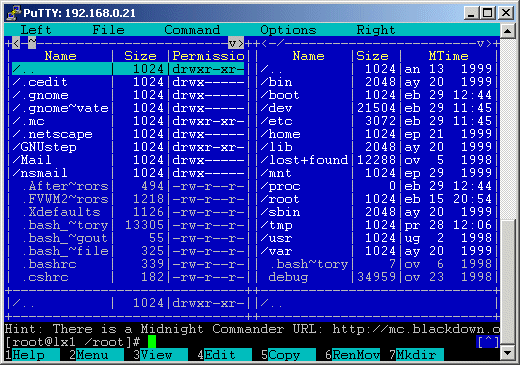
Task: Click left panel history list v button
Action: coord(232,43)
